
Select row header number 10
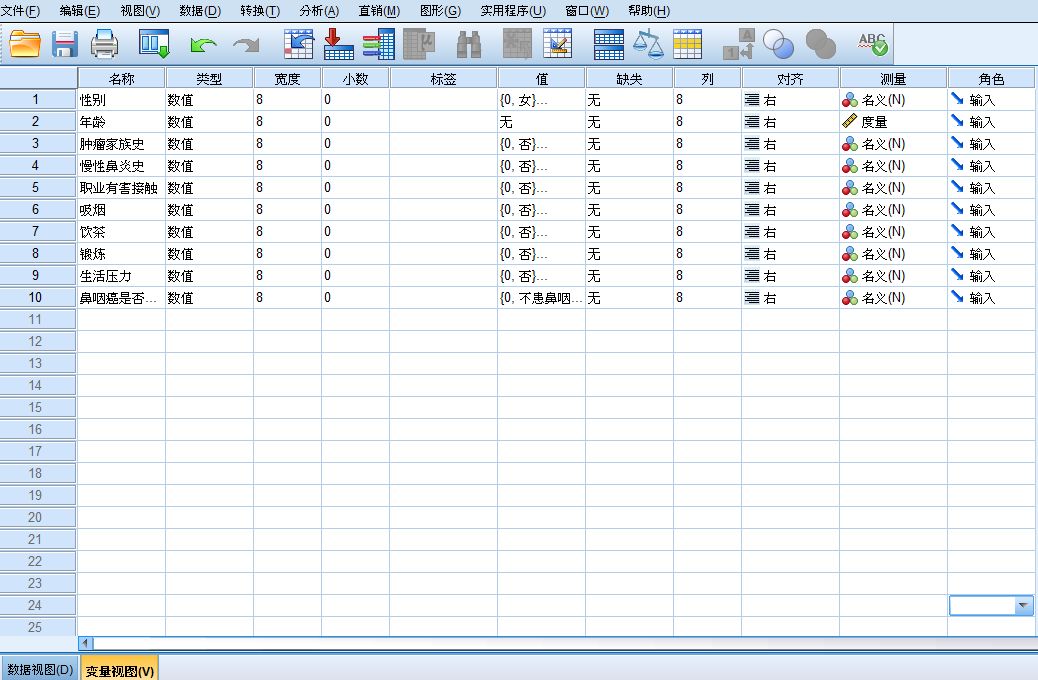38,297
